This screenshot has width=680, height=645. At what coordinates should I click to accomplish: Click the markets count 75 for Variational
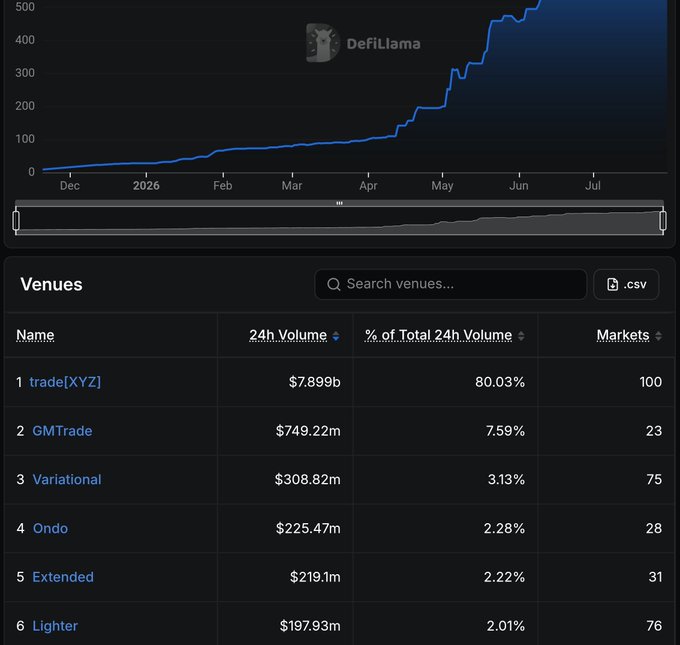tap(654, 479)
